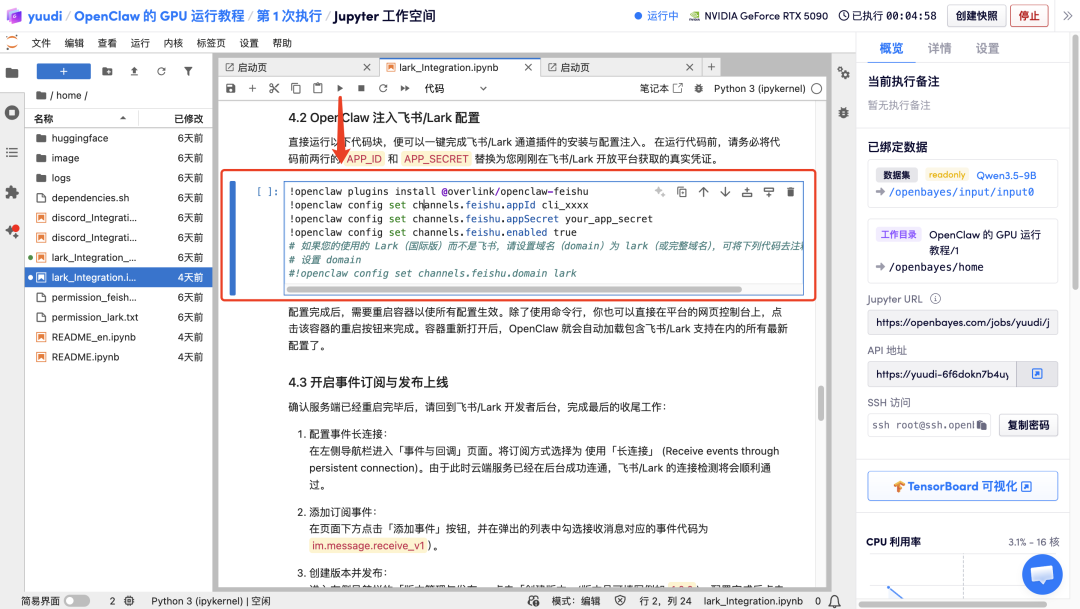The image size is (1080, 609).
Task: Close the lark_Integration.ipynb tab
Action: 528,68
